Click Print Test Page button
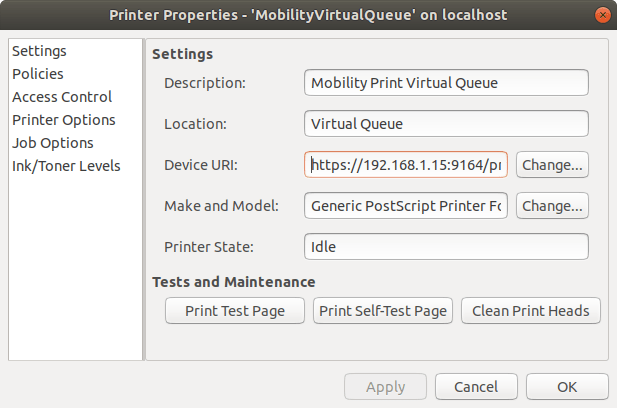 [x=235, y=311]
